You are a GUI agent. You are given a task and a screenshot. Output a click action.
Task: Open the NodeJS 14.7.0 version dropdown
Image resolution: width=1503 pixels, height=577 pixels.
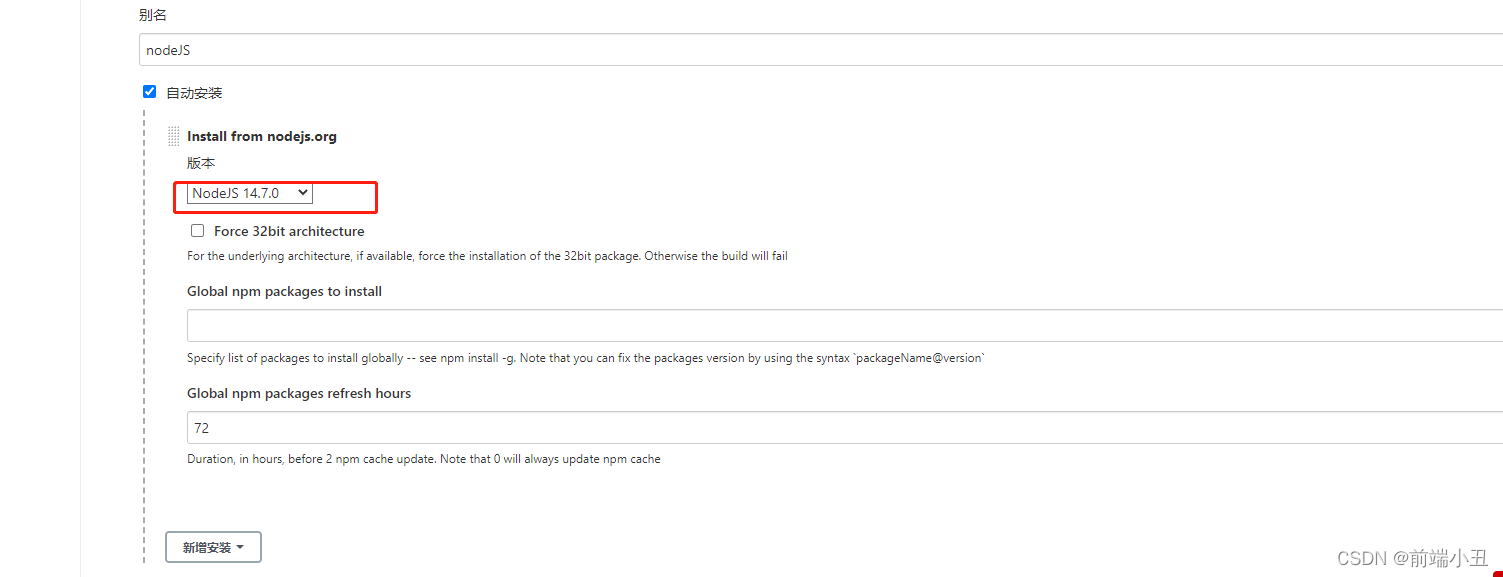point(250,194)
